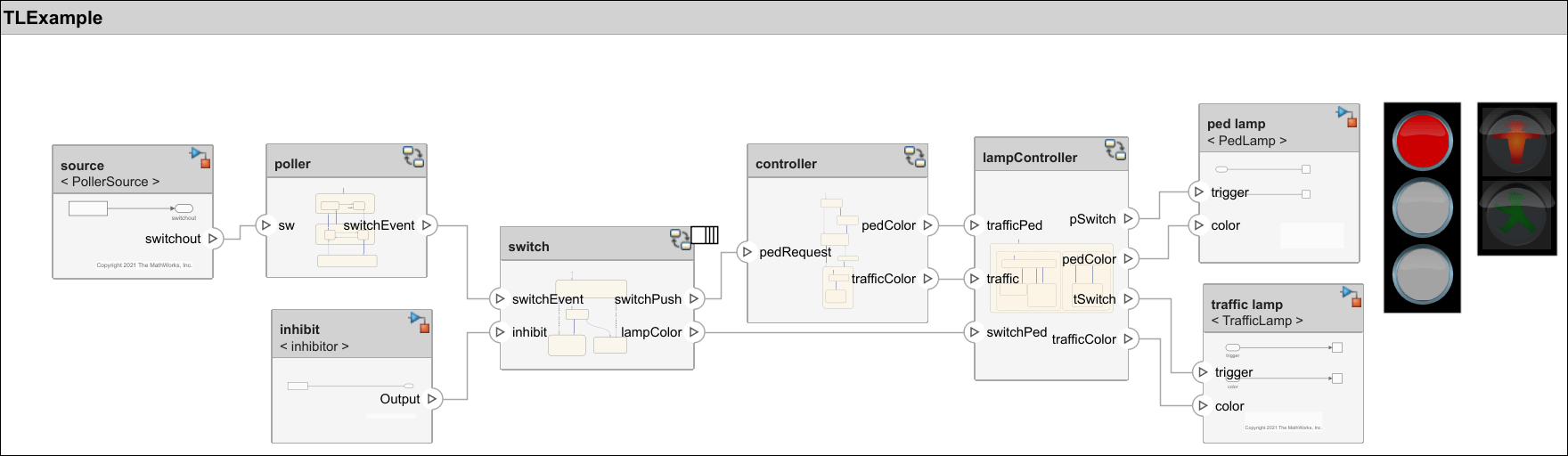This screenshot has width=1568, height=456.
Task: Click the Stateflow chart icon on poller block
Action: [x=413, y=157]
